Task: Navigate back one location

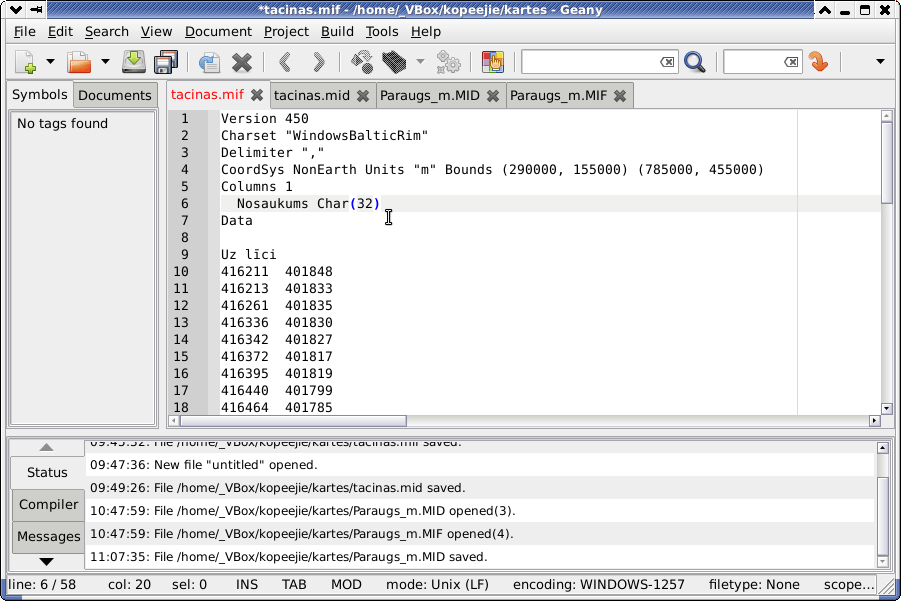Action: point(285,61)
